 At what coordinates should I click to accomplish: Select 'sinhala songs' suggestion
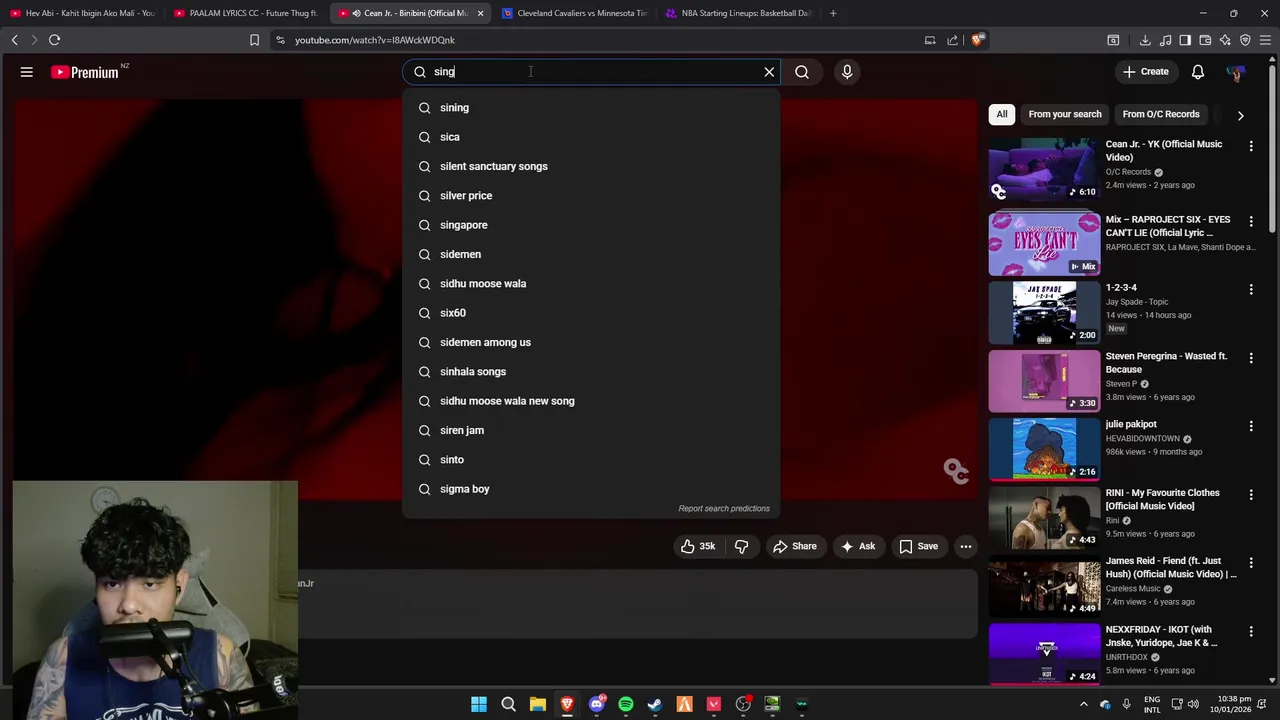tap(591, 372)
